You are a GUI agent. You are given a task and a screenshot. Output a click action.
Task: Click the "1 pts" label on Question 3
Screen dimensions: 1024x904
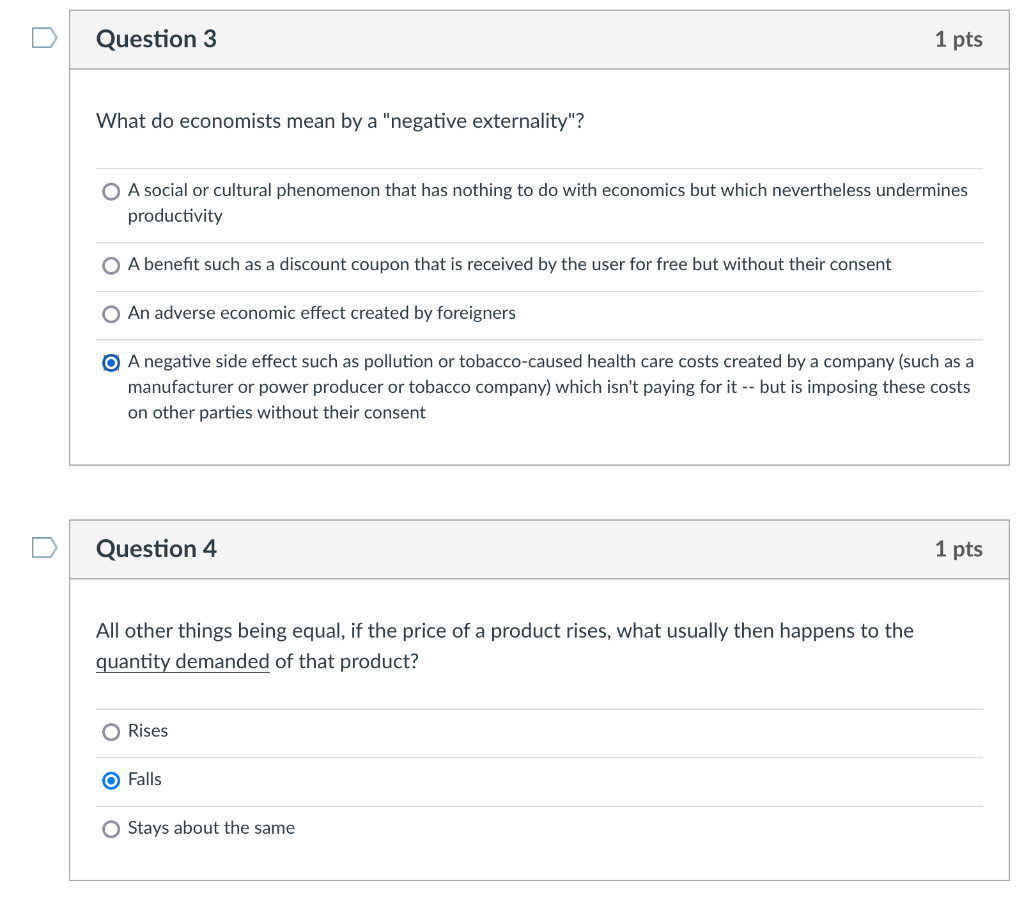click(958, 39)
